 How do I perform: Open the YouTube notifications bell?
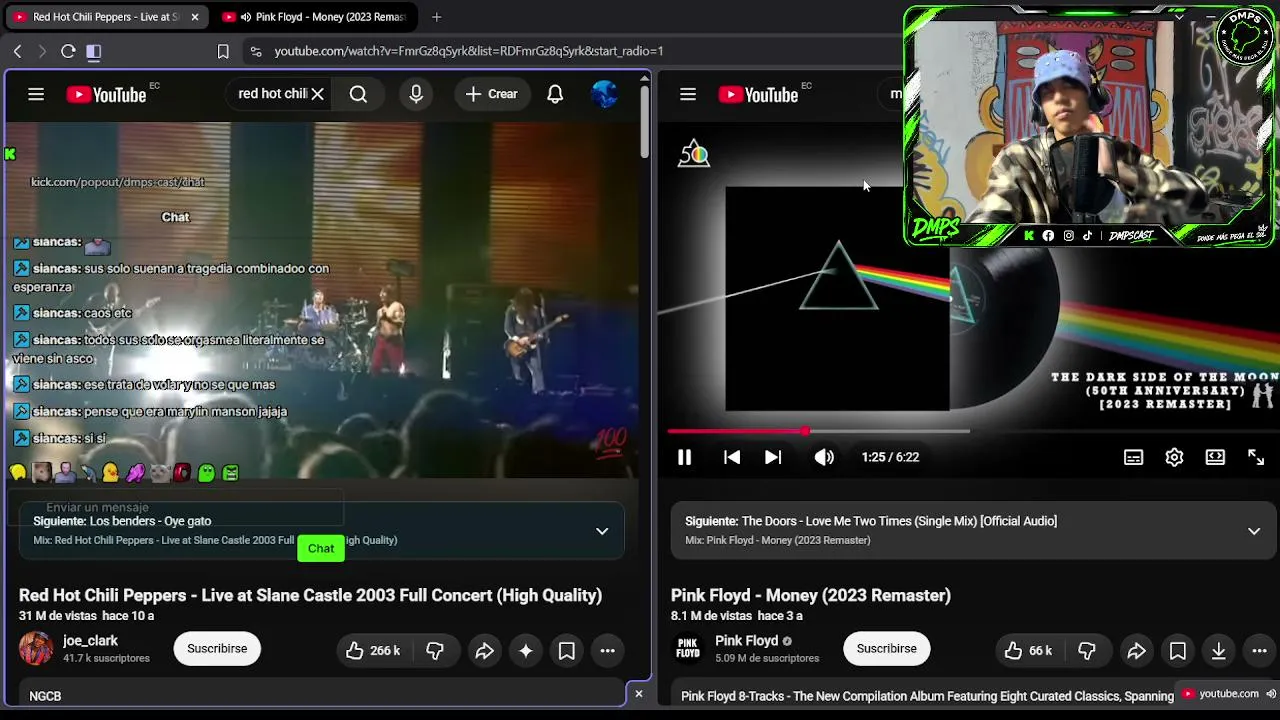(555, 94)
